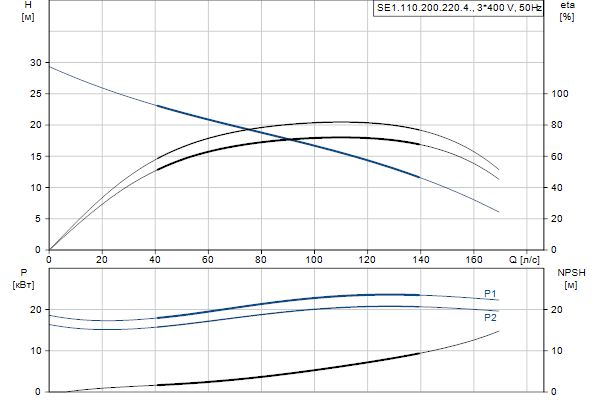
Task: Select the P2 power curve label
Action: pyautogui.click(x=490, y=317)
